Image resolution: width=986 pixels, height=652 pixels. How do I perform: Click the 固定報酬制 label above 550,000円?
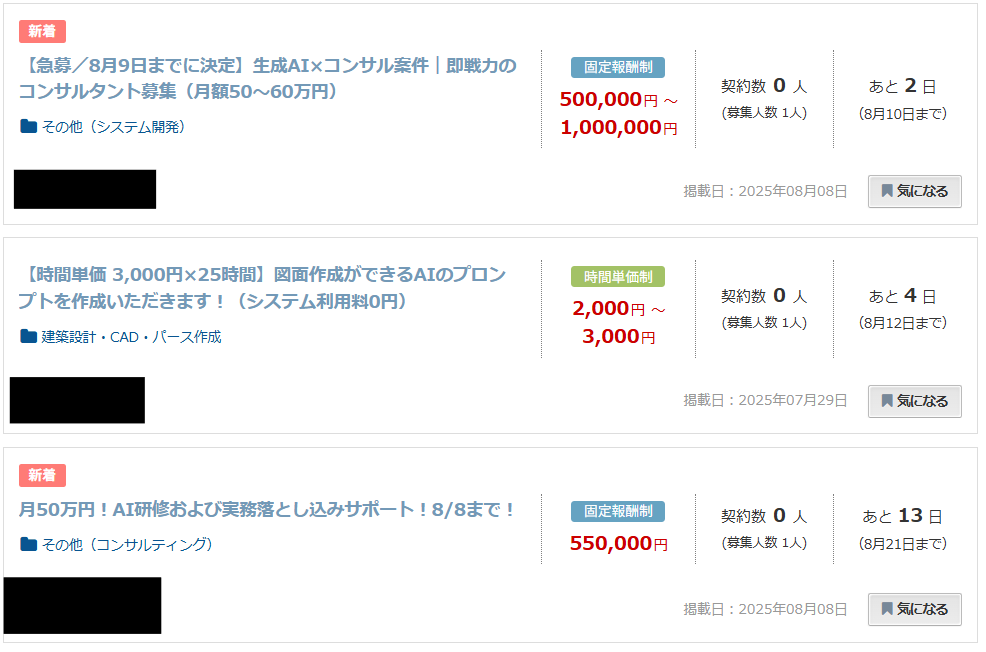(x=618, y=511)
